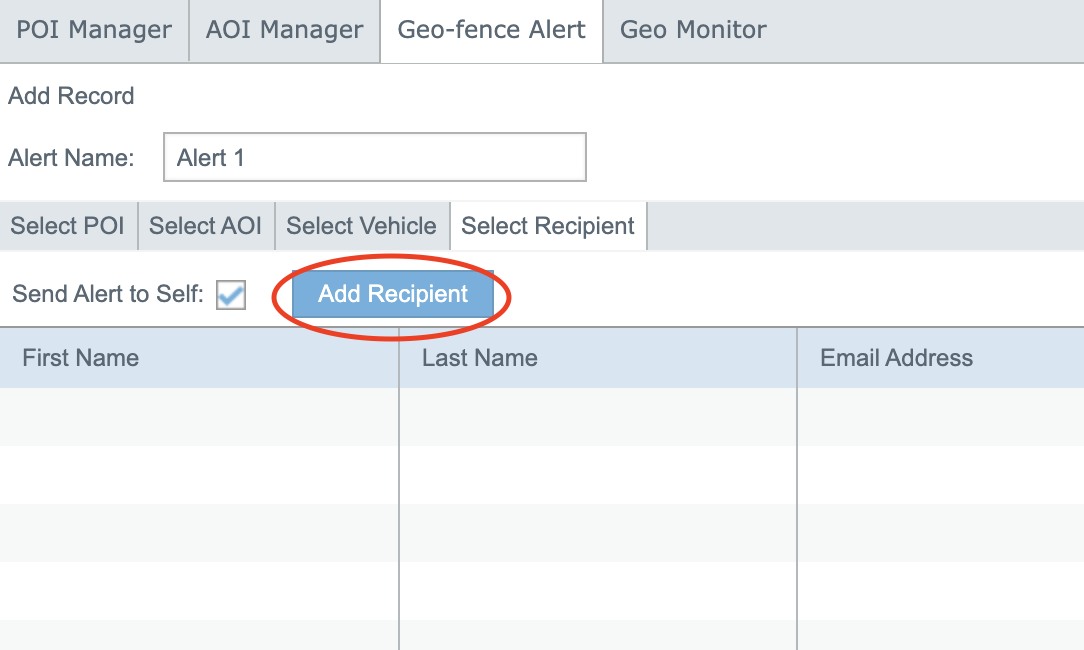Click the "Alert Name:" label text
Viewport: 1084px width, 650px height.
71,158
